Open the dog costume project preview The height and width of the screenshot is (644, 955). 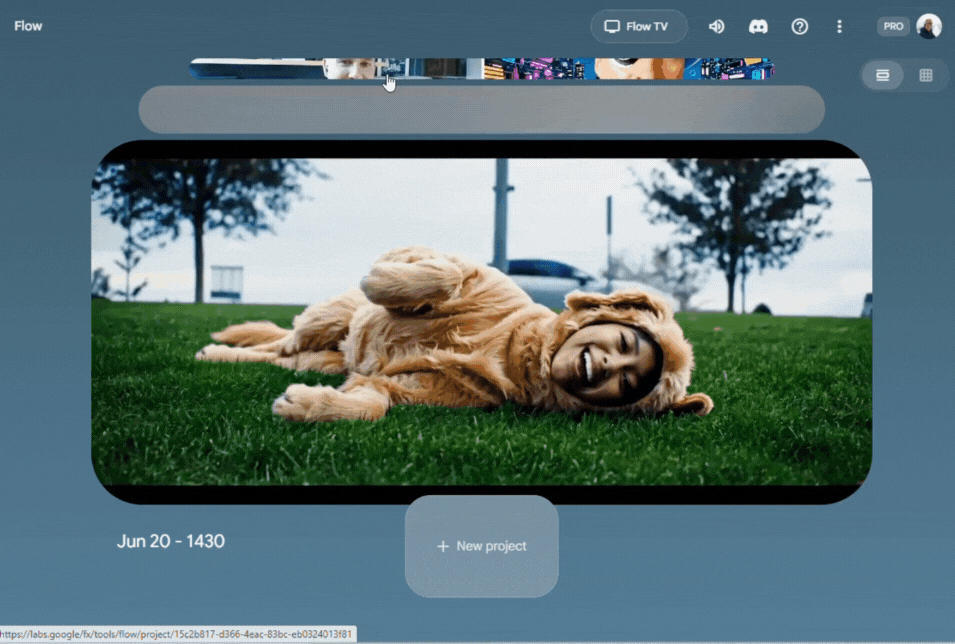click(481, 322)
